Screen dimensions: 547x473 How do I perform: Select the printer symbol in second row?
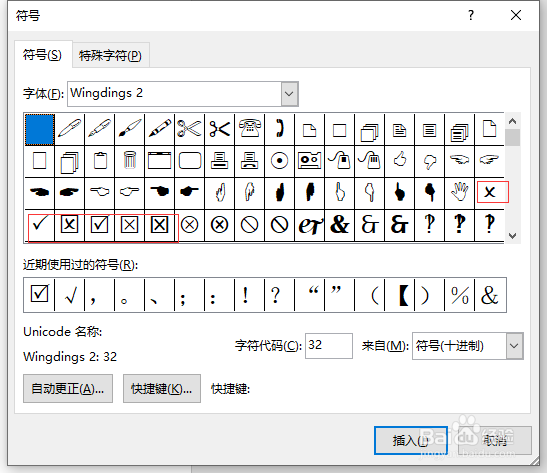coord(219,161)
